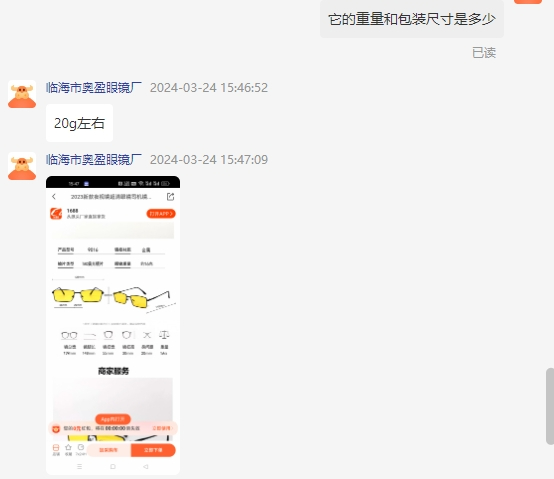554x479 pixels.
Task: Click the scale weight icon in the screenshot
Action: [164, 335]
